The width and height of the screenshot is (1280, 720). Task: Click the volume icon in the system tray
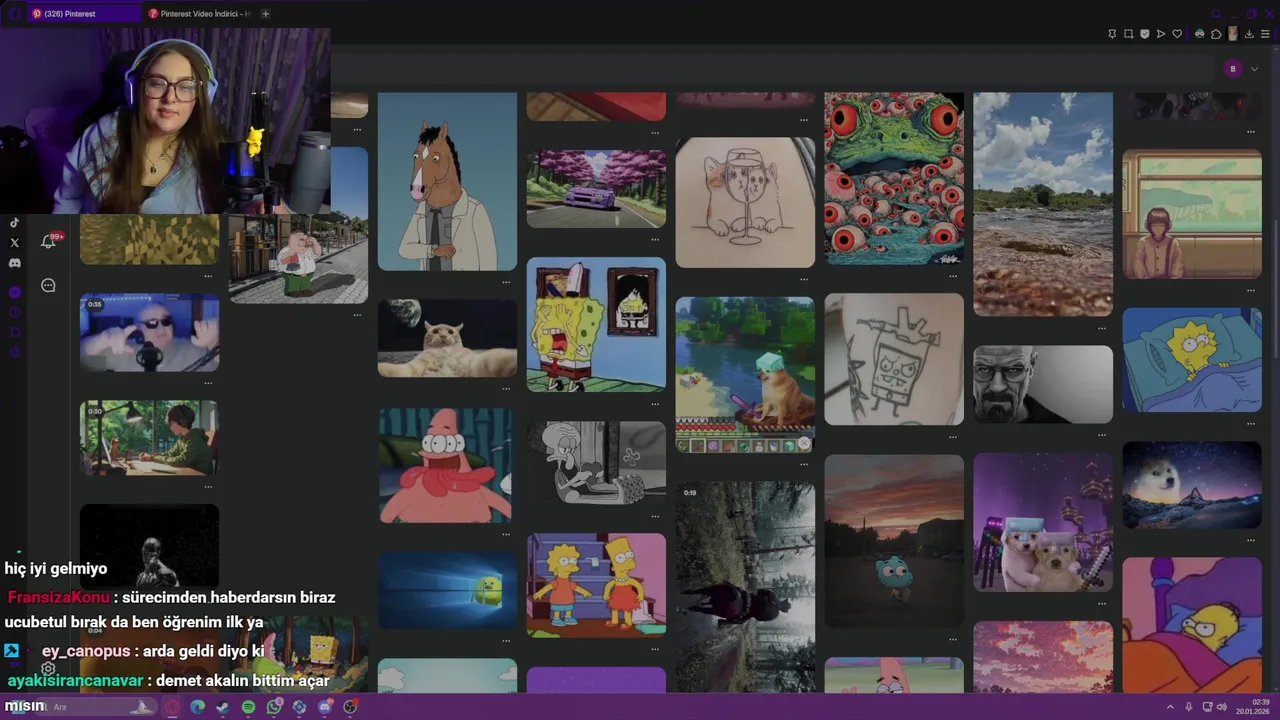1221,707
